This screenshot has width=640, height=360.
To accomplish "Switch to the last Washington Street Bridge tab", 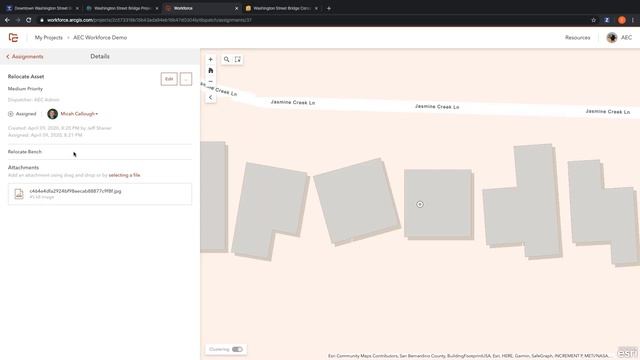I will coord(281,8).
